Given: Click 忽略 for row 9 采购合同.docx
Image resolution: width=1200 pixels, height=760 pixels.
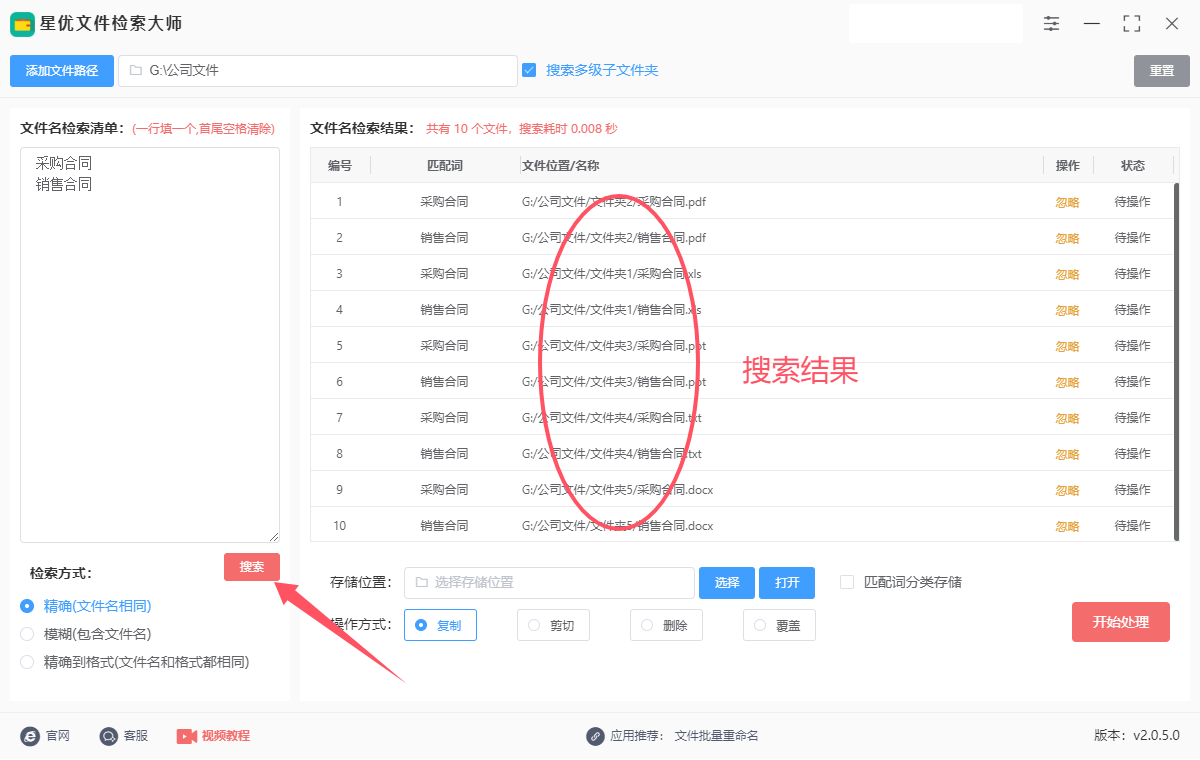Looking at the screenshot, I should 1067,490.
